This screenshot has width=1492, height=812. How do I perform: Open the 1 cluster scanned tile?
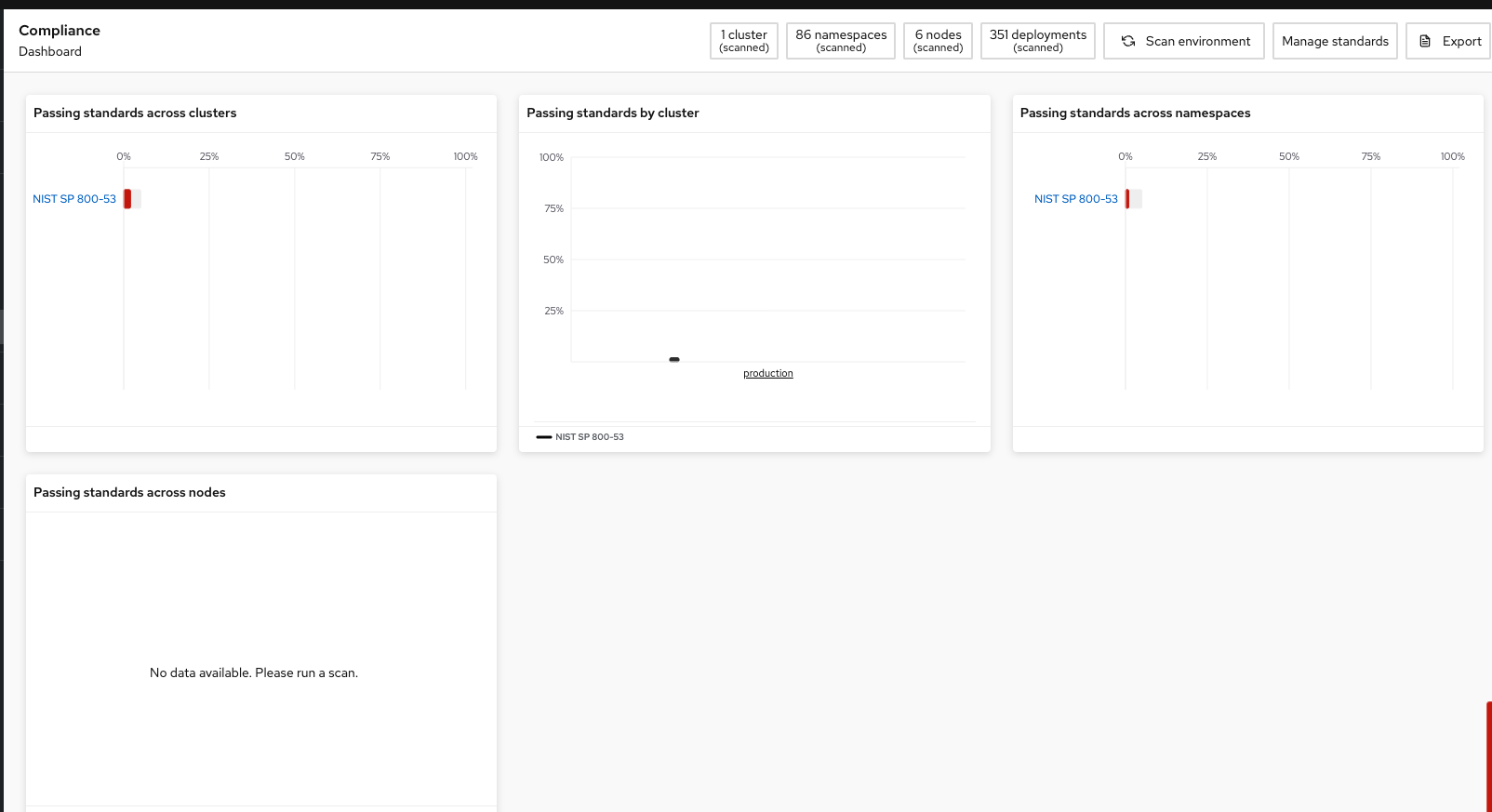tap(744, 41)
